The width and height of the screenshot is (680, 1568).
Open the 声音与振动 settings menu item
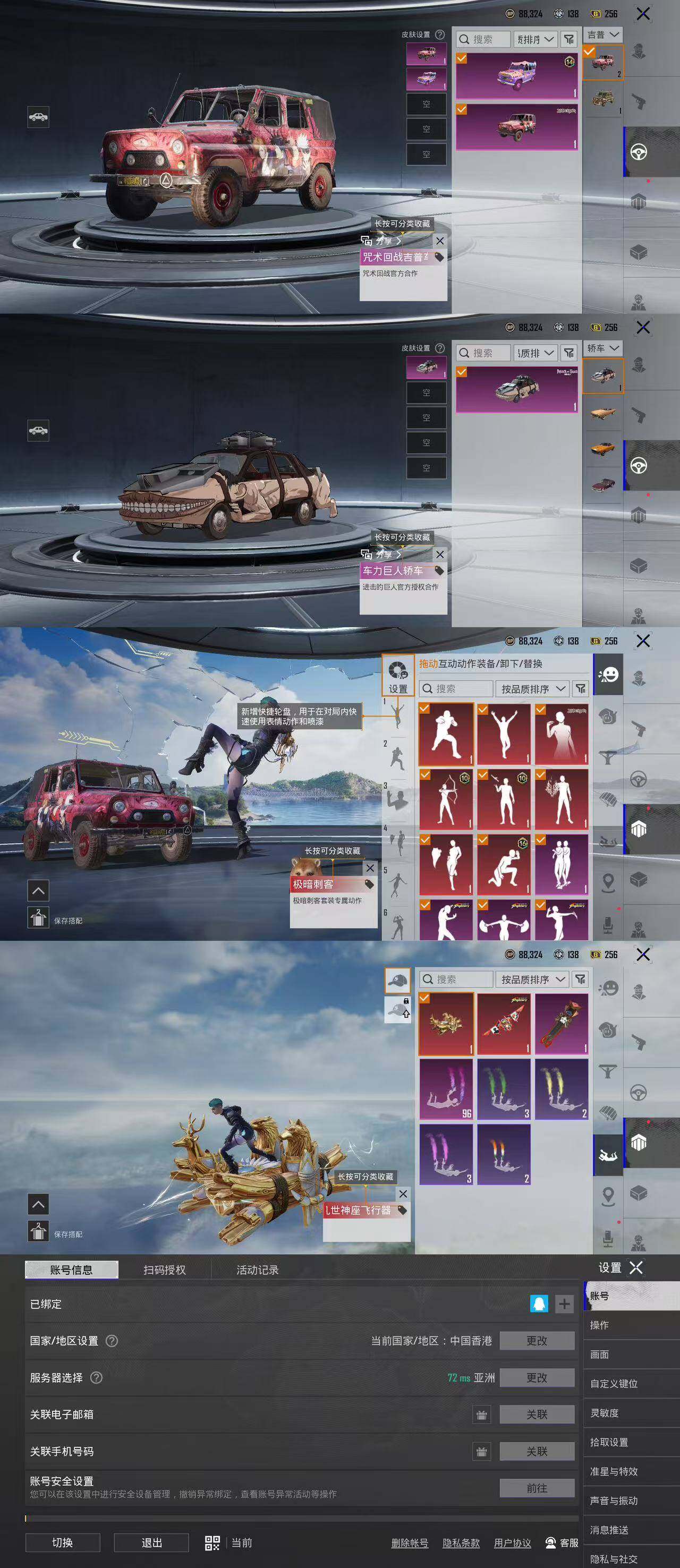point(631,1501)
